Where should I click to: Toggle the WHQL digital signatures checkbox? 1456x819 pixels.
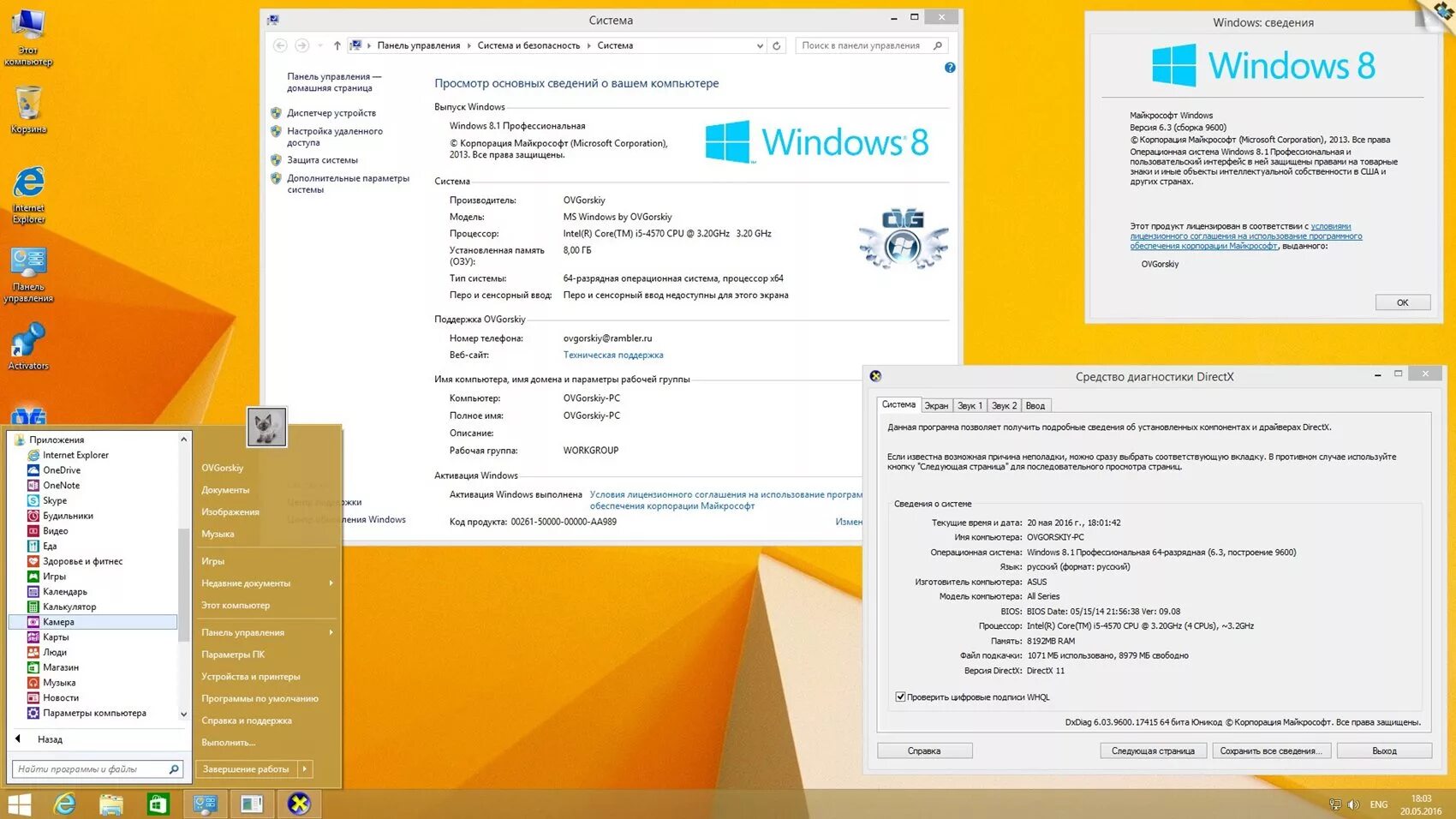tap(900, 697)
